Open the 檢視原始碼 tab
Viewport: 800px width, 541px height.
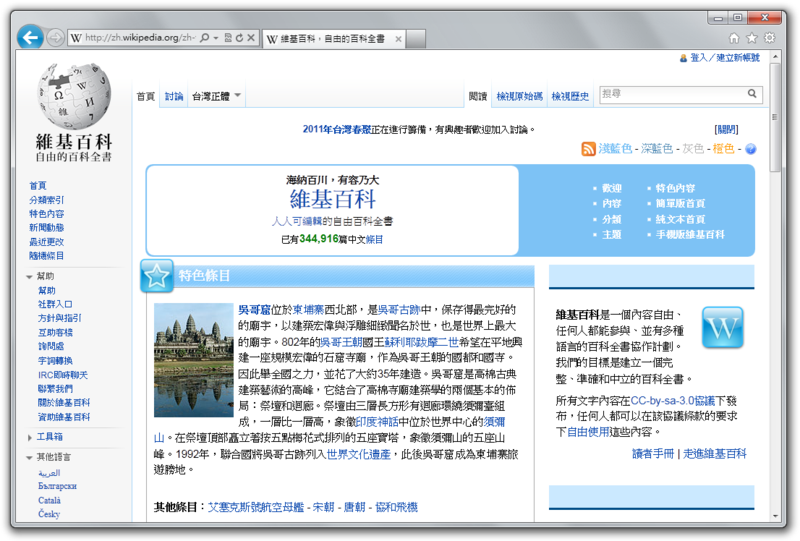tap(519, 96)
